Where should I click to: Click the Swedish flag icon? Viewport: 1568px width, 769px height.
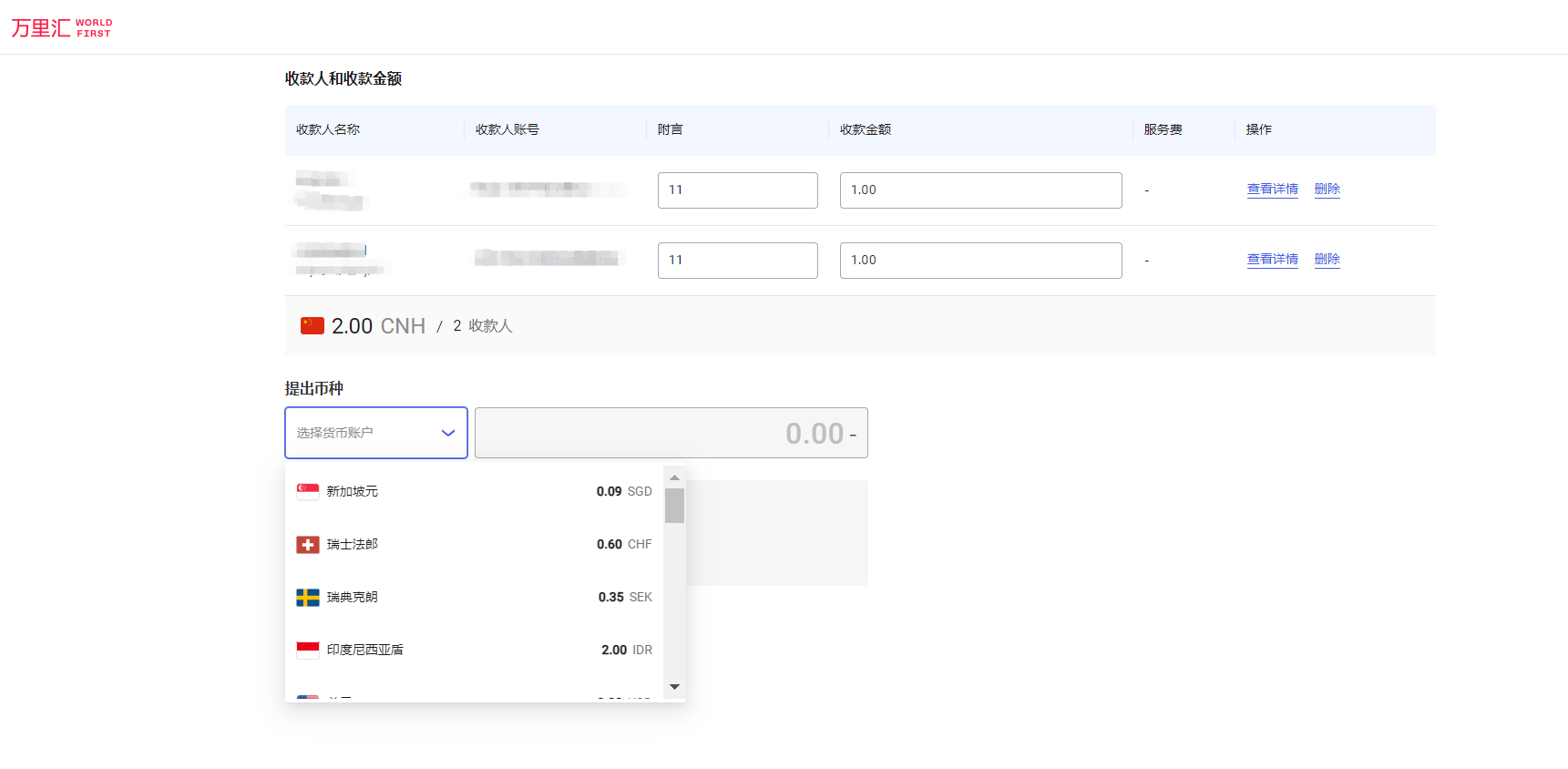[x=308, y=597]
